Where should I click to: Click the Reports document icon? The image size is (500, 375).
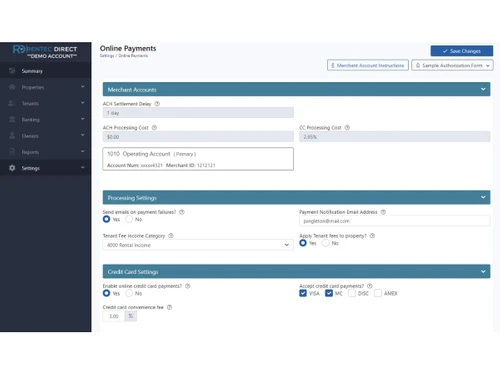pyautogui.click(x=12, y=152)
